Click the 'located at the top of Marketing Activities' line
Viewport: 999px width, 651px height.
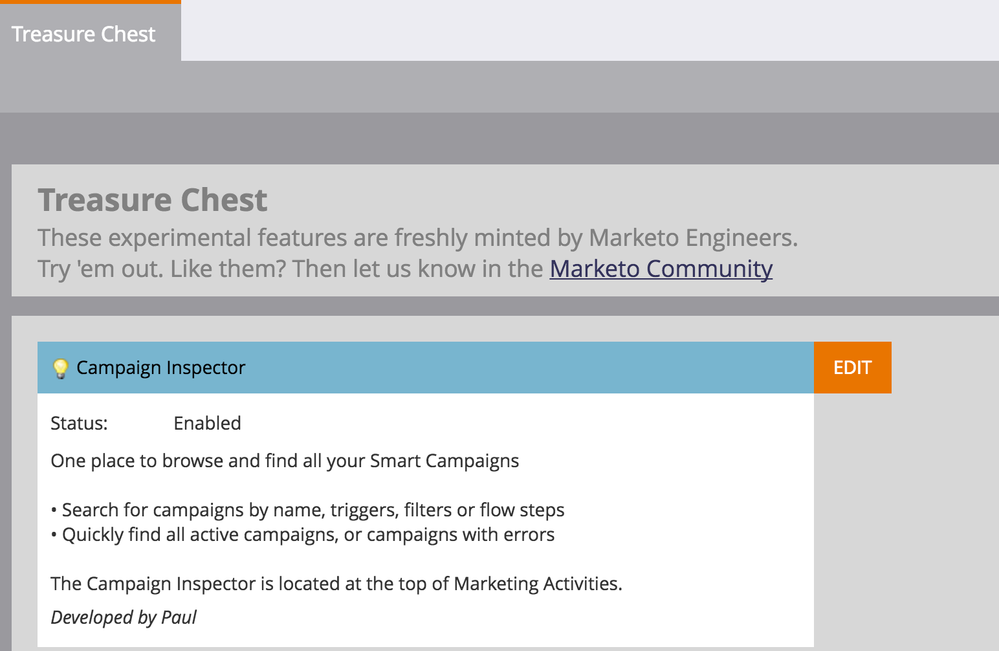click(336, 583)
